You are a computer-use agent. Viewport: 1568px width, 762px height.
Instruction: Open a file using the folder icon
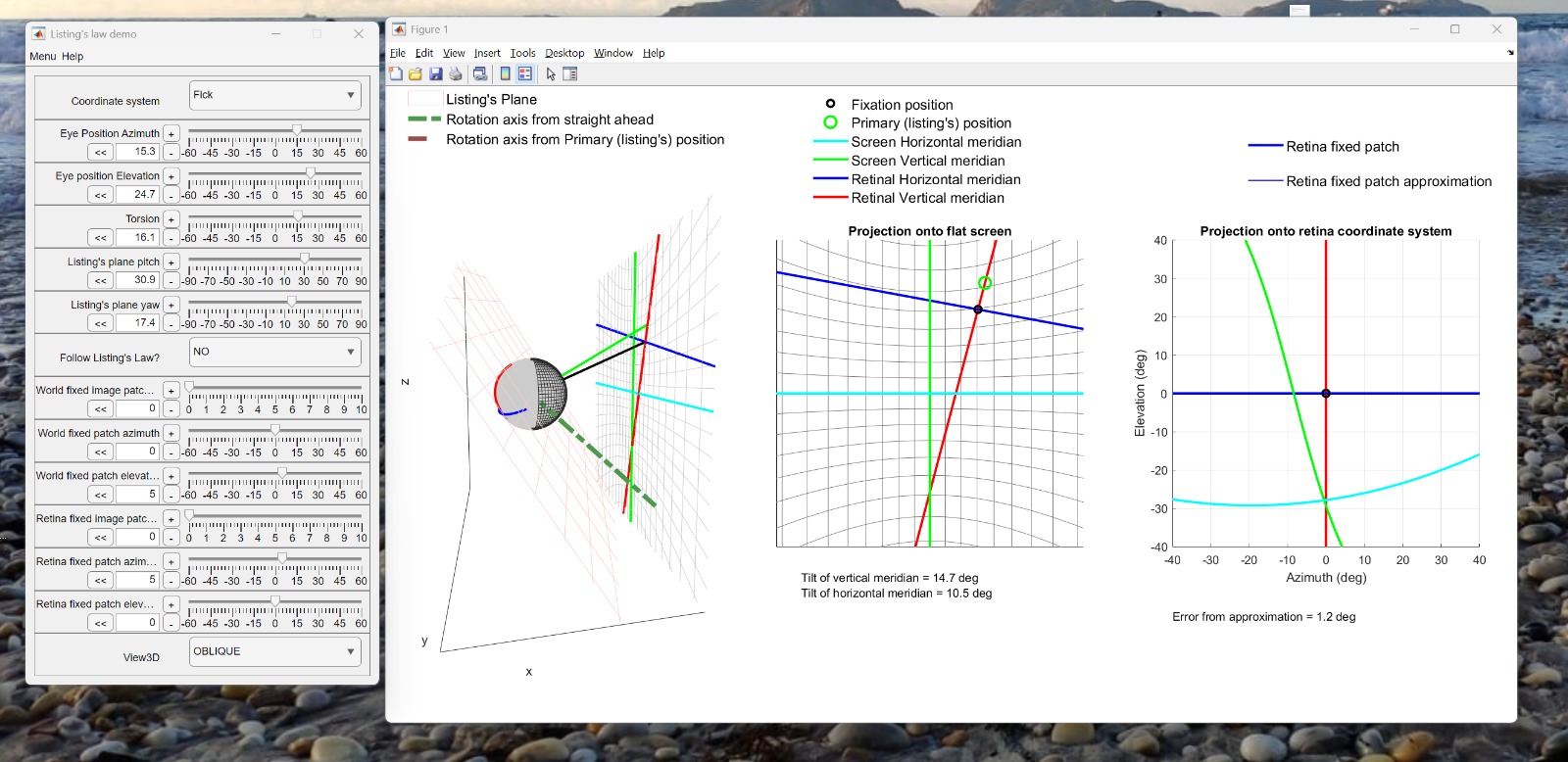(x=416, y=74)
